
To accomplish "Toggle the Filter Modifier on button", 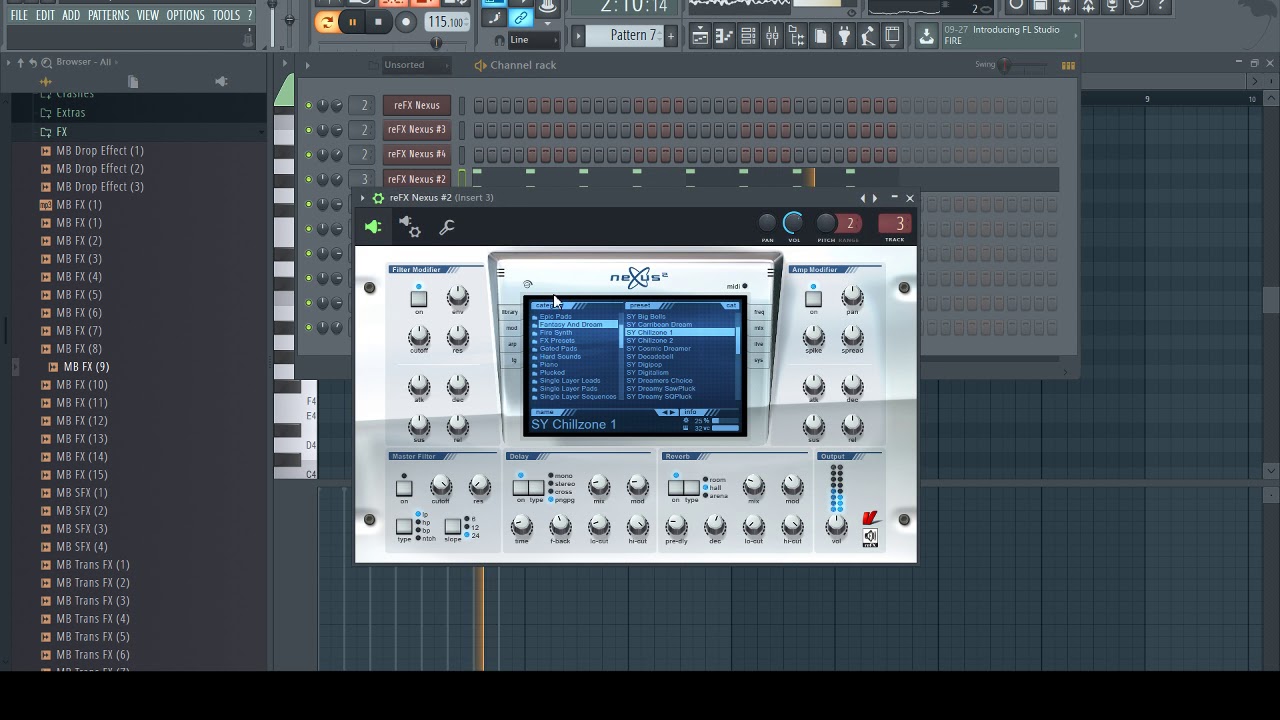I will pyautogui.click(x=418, y=298).
